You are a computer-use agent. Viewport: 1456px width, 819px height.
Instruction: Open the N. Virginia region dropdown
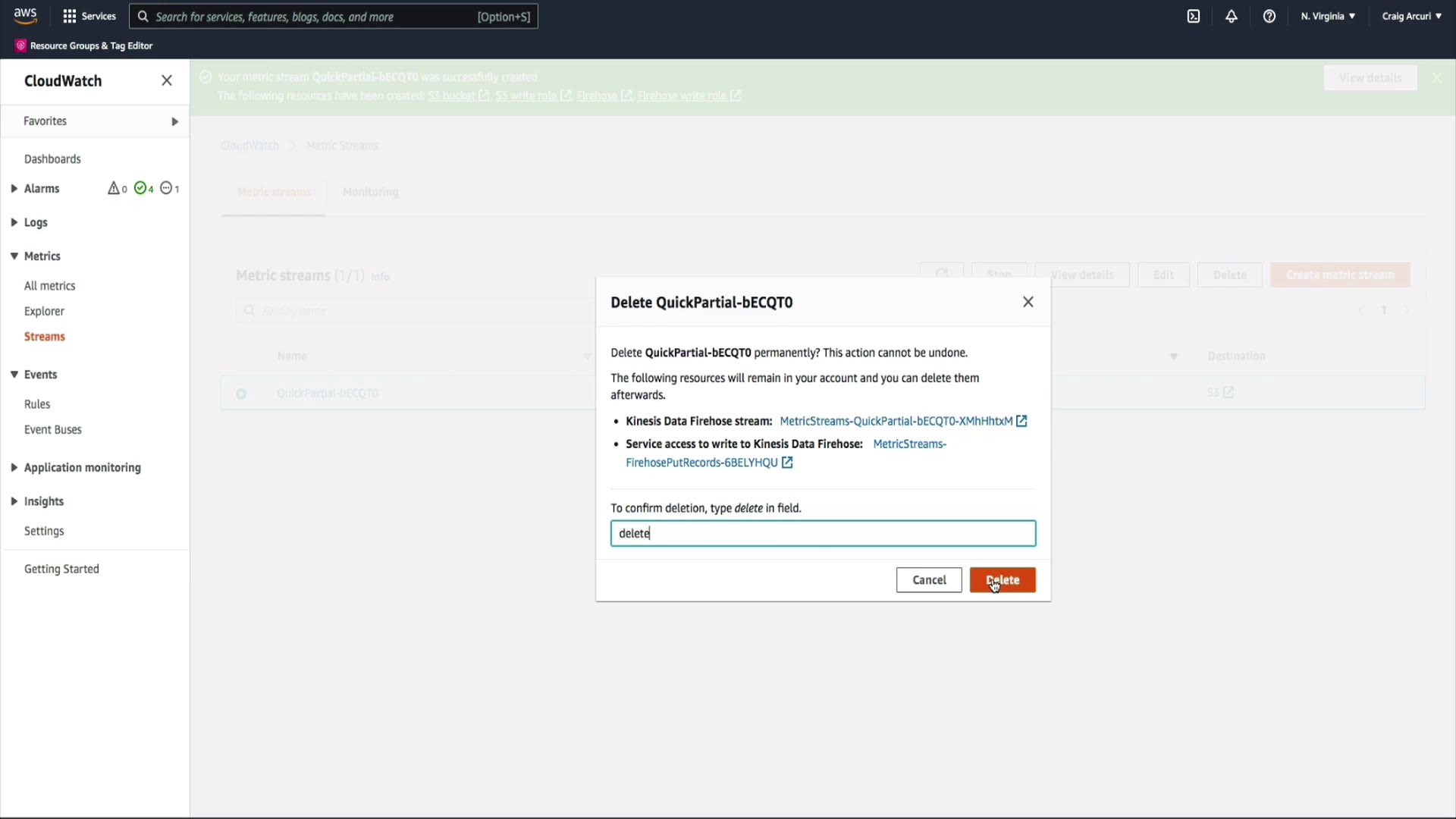1328,16
